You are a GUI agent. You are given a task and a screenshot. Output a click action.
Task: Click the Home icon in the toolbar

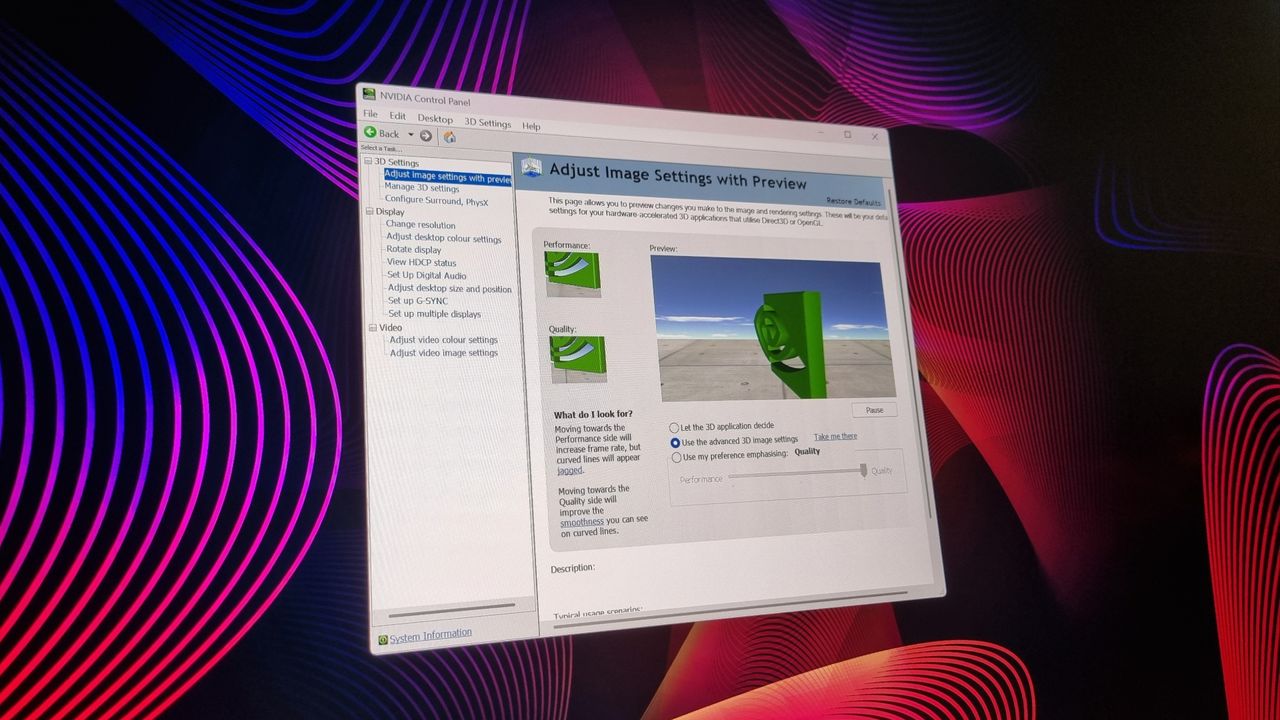click(x=449, y=136)
